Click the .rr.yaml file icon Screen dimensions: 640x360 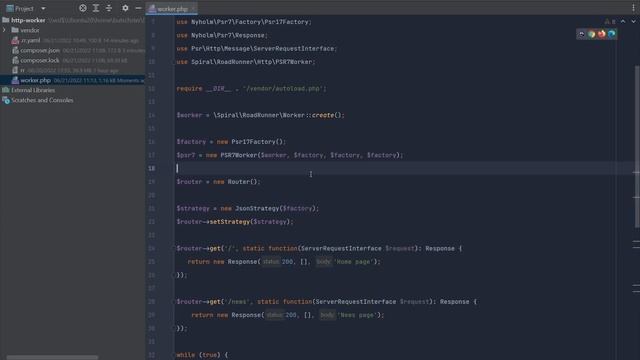[15, 40]
